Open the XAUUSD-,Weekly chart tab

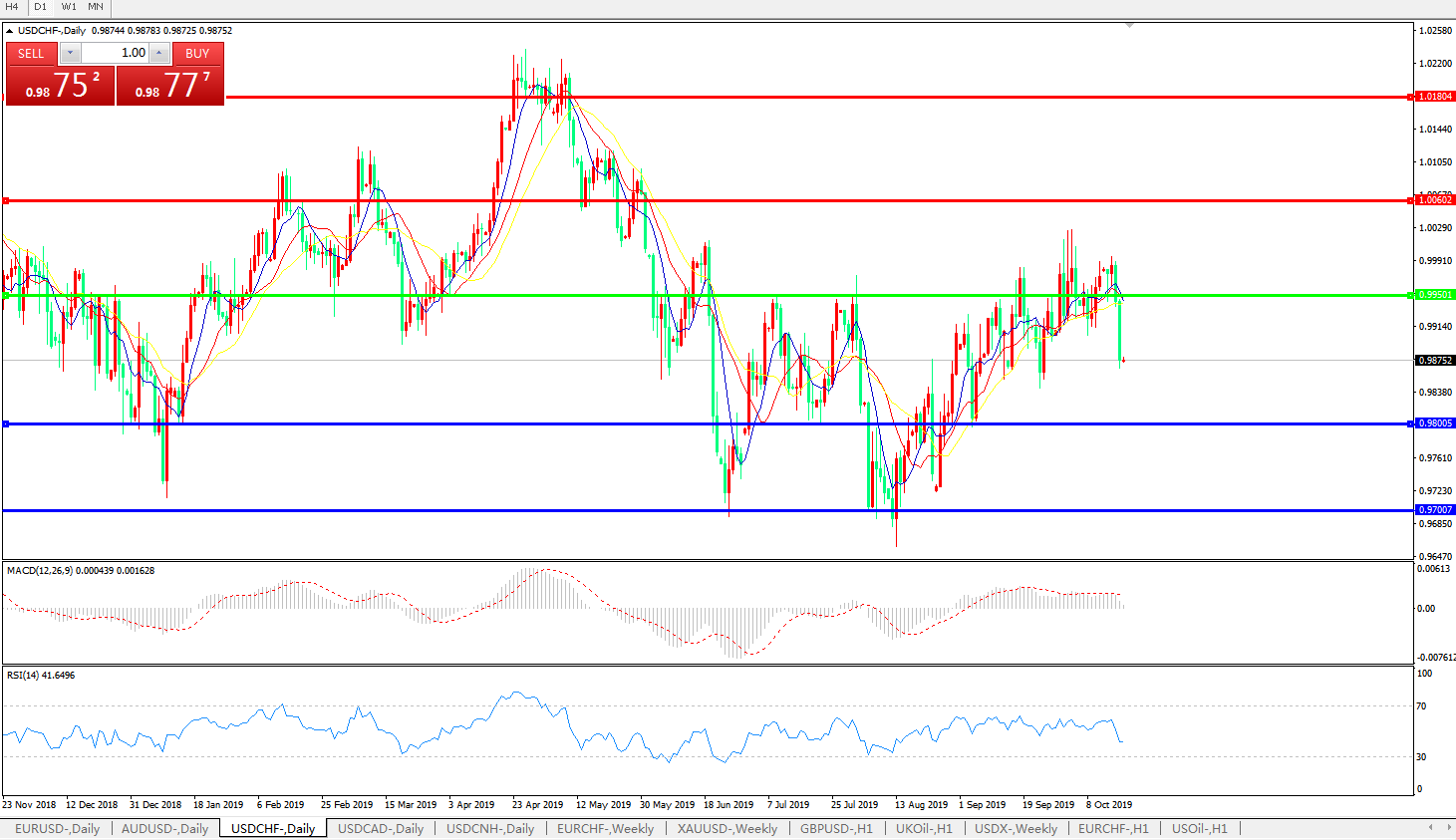coord(727,829)
